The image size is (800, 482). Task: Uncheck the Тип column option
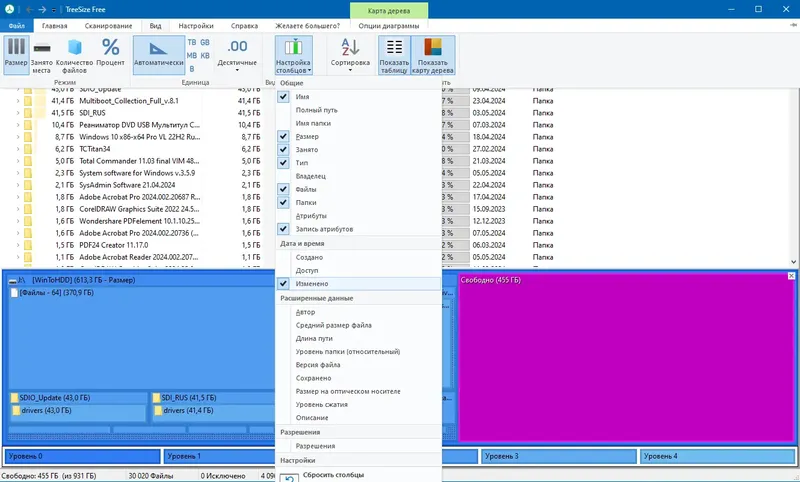coord(283,163)
